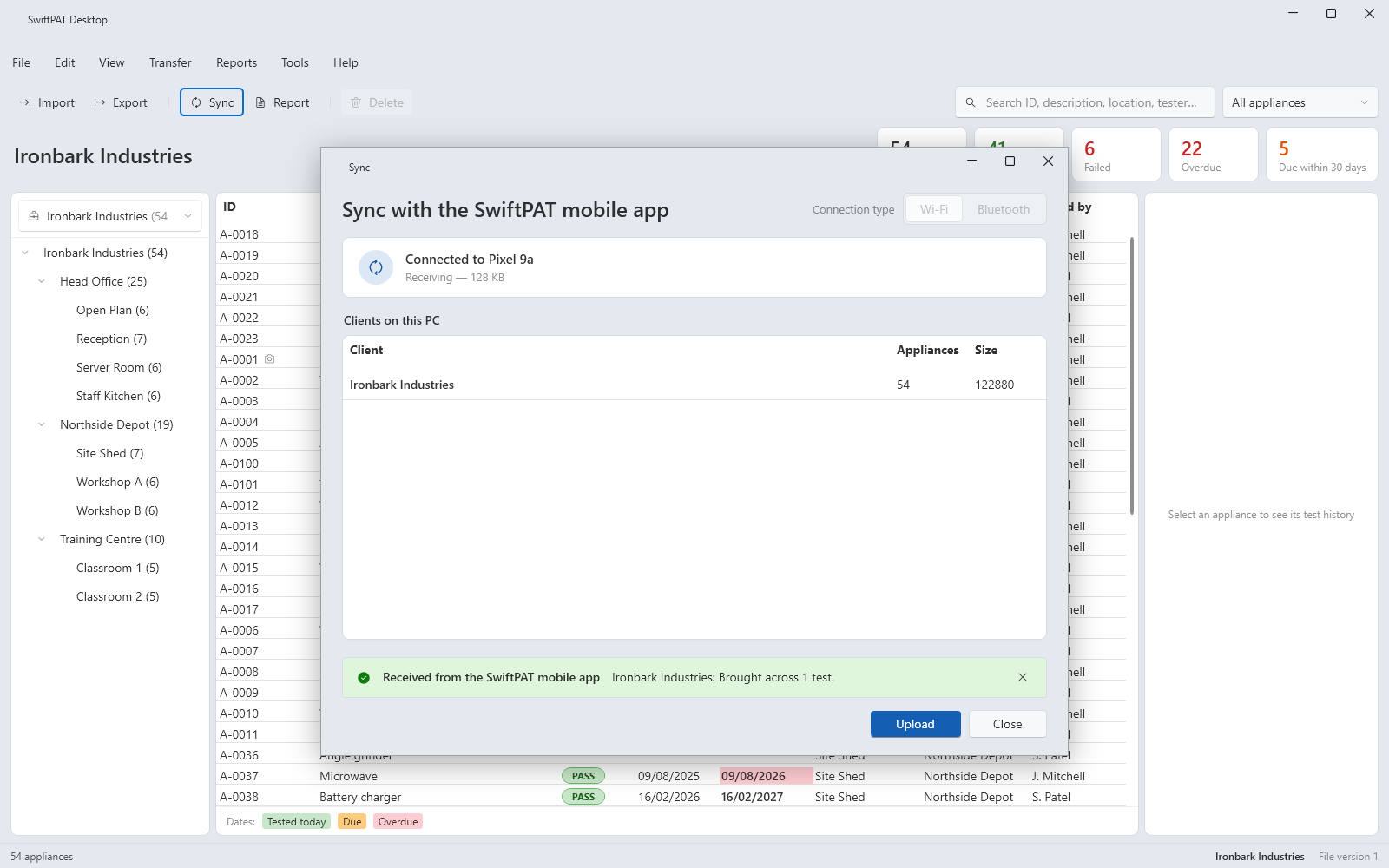Click the Report toolbar button

click(x=282, y=102)
